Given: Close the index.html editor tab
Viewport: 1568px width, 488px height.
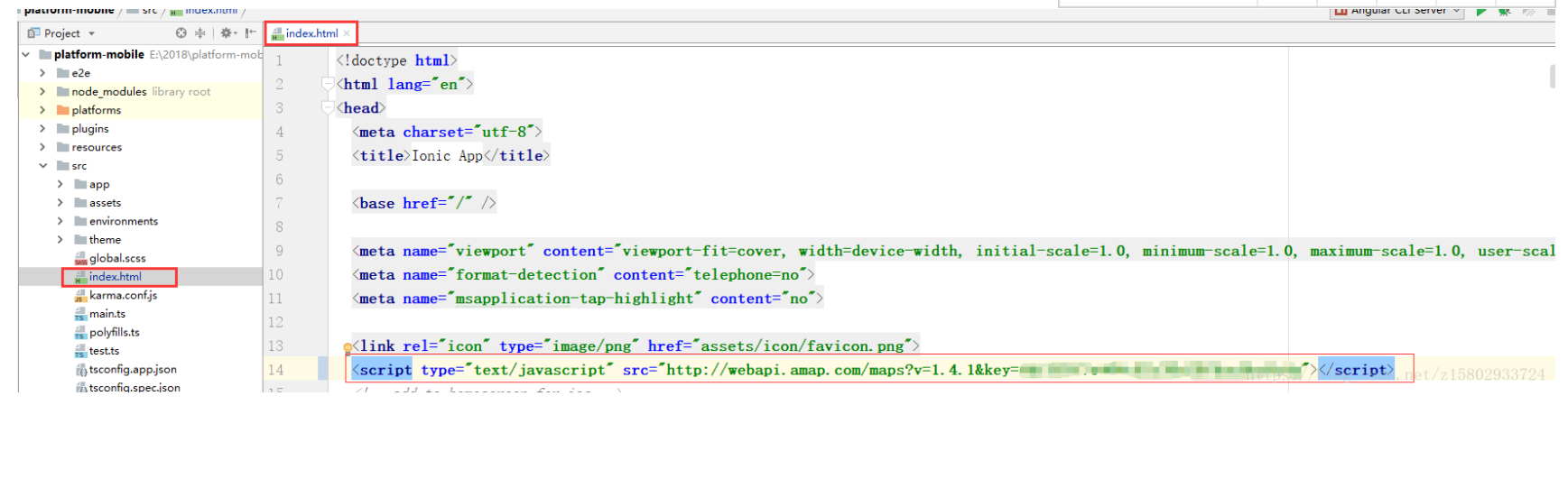Looking at the screenshot, I should click(x=347, y=33).
